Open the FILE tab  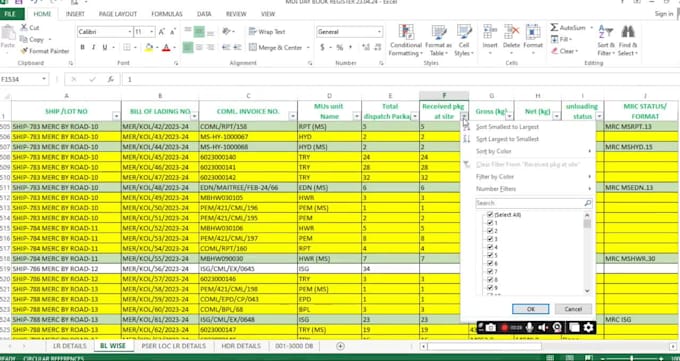(10, 14)
